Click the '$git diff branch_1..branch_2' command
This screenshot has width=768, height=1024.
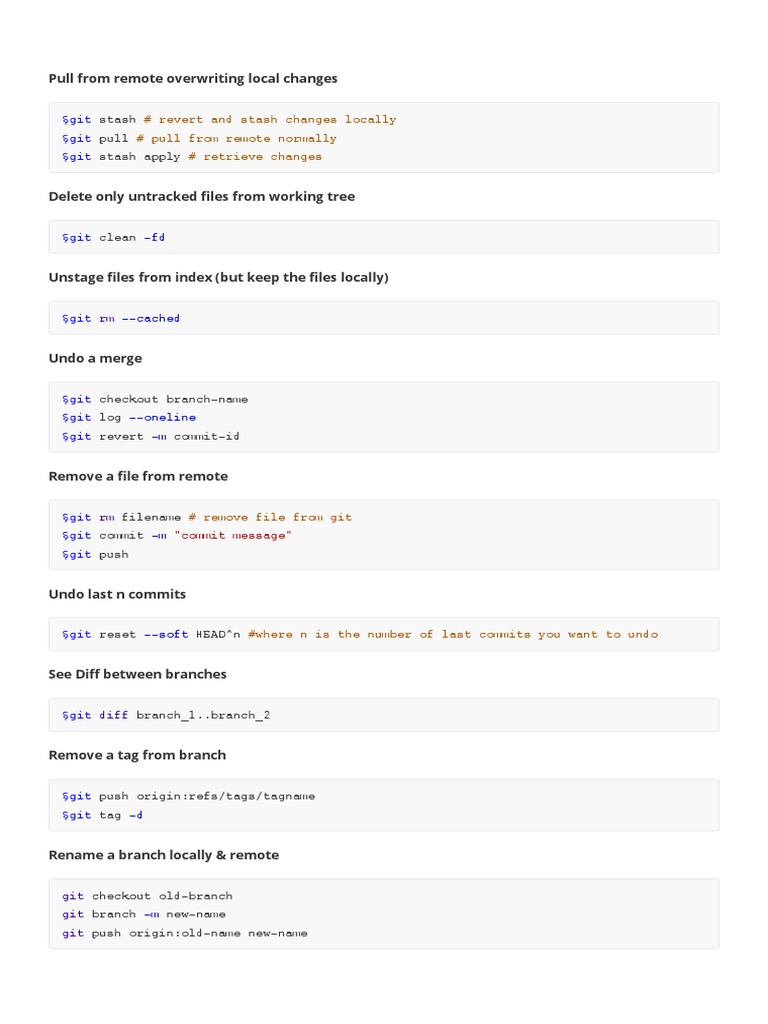166,715
